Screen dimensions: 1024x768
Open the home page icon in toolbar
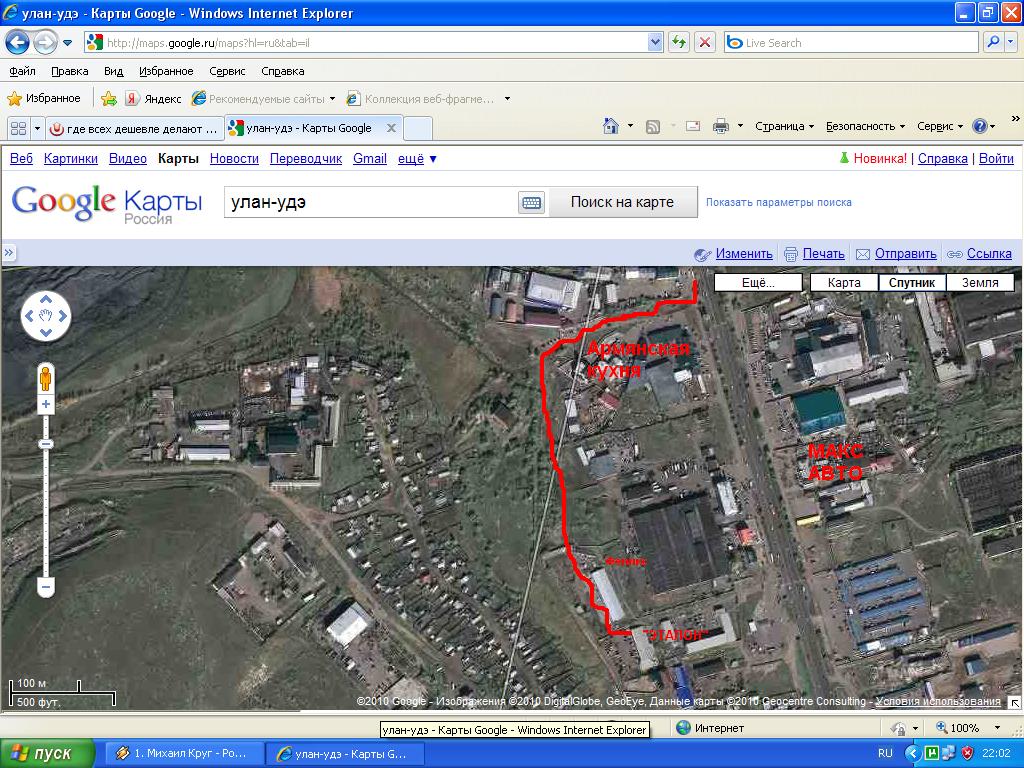pos(611,126)
